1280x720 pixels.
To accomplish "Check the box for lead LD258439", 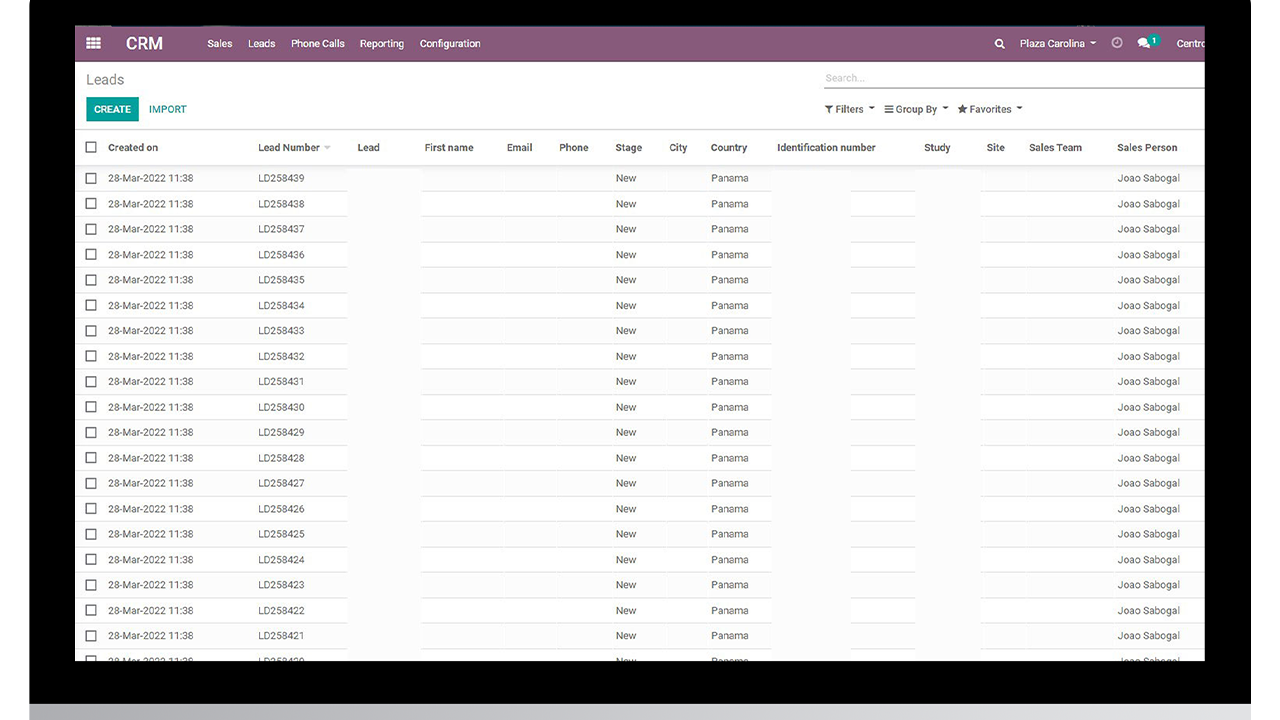I will (x=91, y=178).
